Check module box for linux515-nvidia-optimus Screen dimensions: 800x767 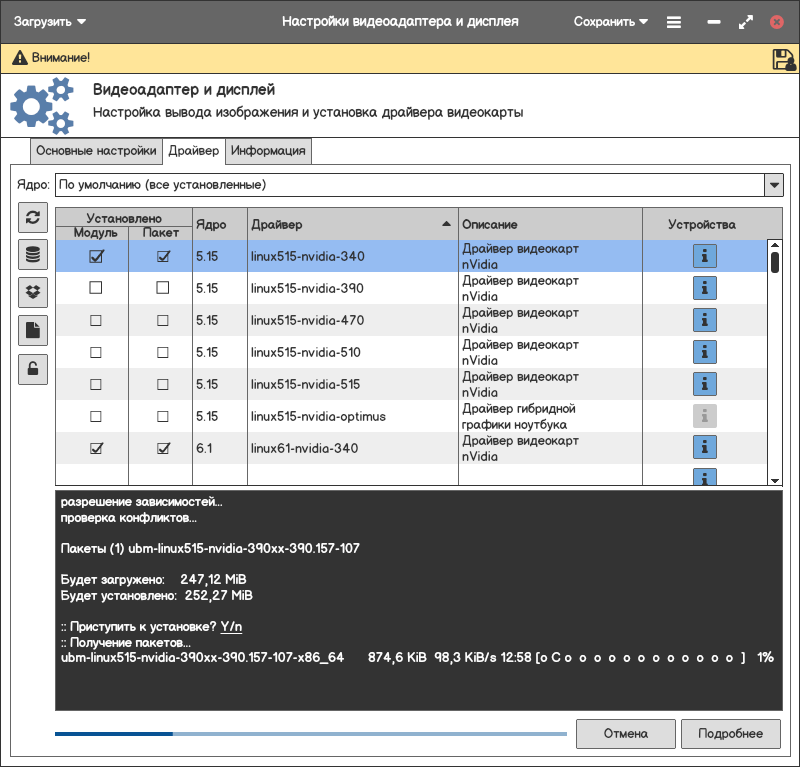click(x=96, y=416)
